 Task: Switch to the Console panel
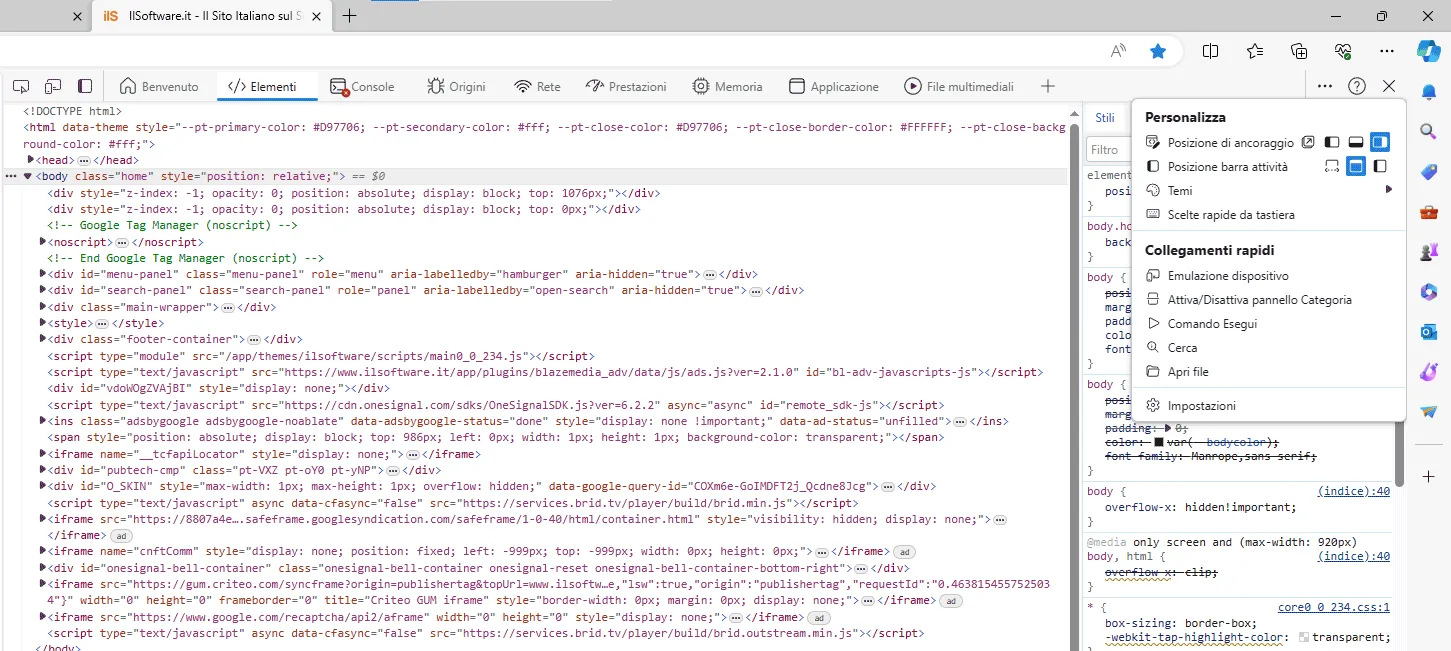tap(363, 86)
